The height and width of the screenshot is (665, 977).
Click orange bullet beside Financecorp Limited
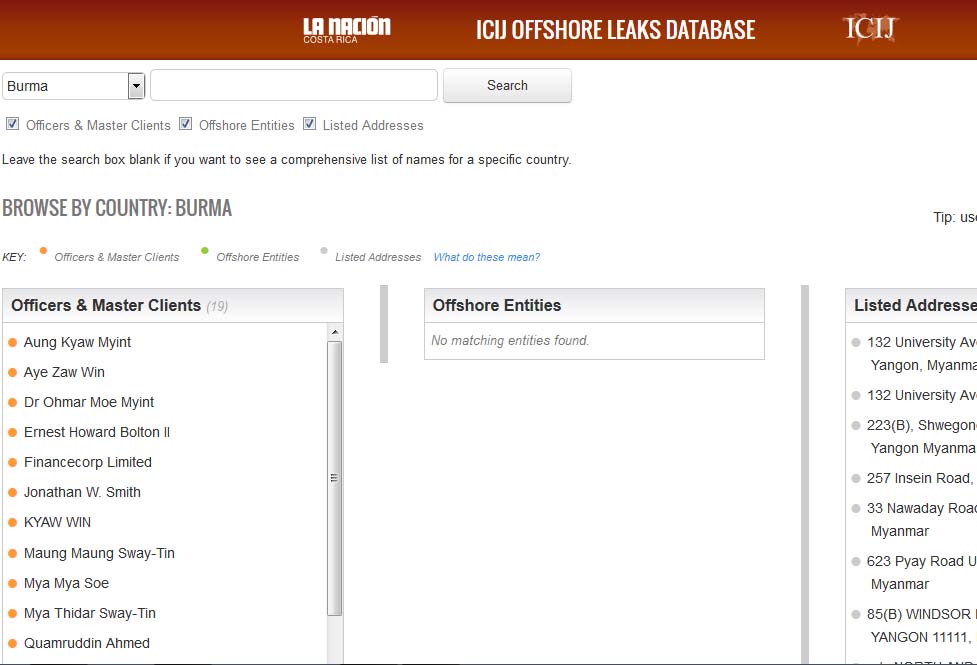pyautogui.click(x=12, y=462)
